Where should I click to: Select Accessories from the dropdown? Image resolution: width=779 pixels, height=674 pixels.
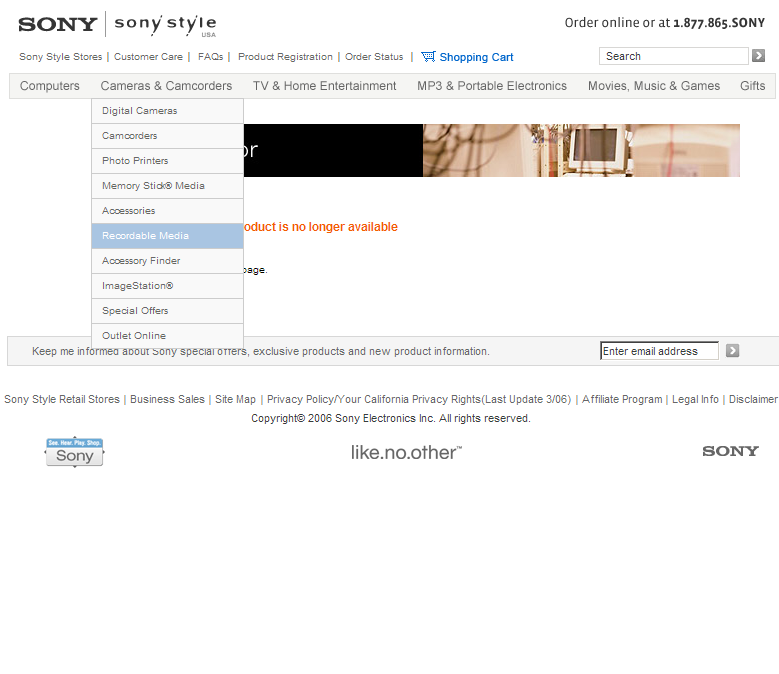(167, 211)
